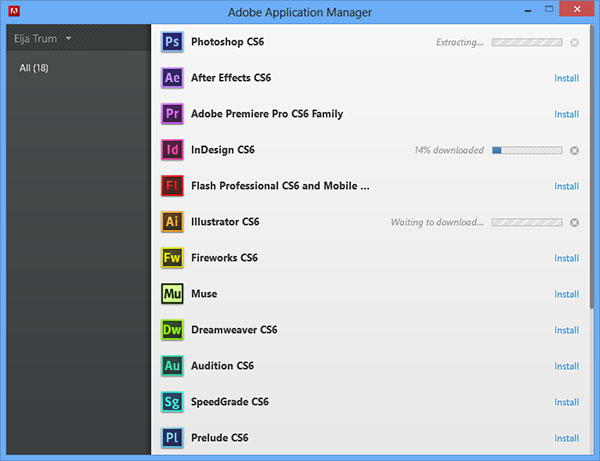Select the After Effects CS6 title text

point(231,78)
